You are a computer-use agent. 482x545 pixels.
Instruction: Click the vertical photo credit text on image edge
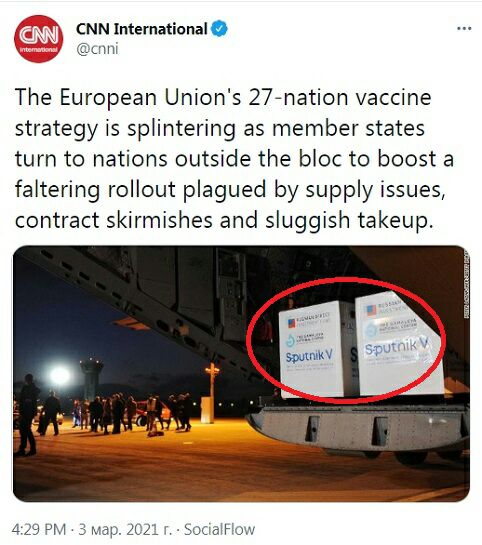coord(467,285)
